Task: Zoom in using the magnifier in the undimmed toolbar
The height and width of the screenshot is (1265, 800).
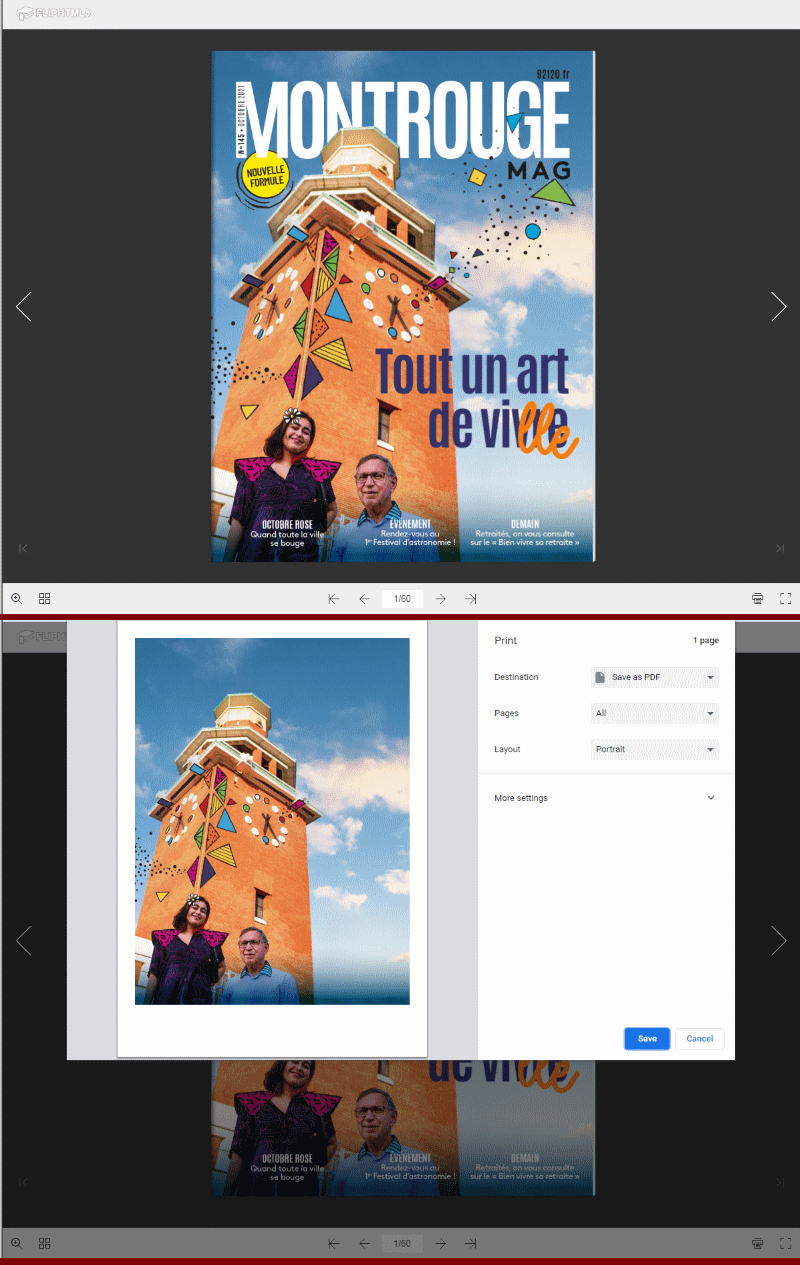Action: 16,599
